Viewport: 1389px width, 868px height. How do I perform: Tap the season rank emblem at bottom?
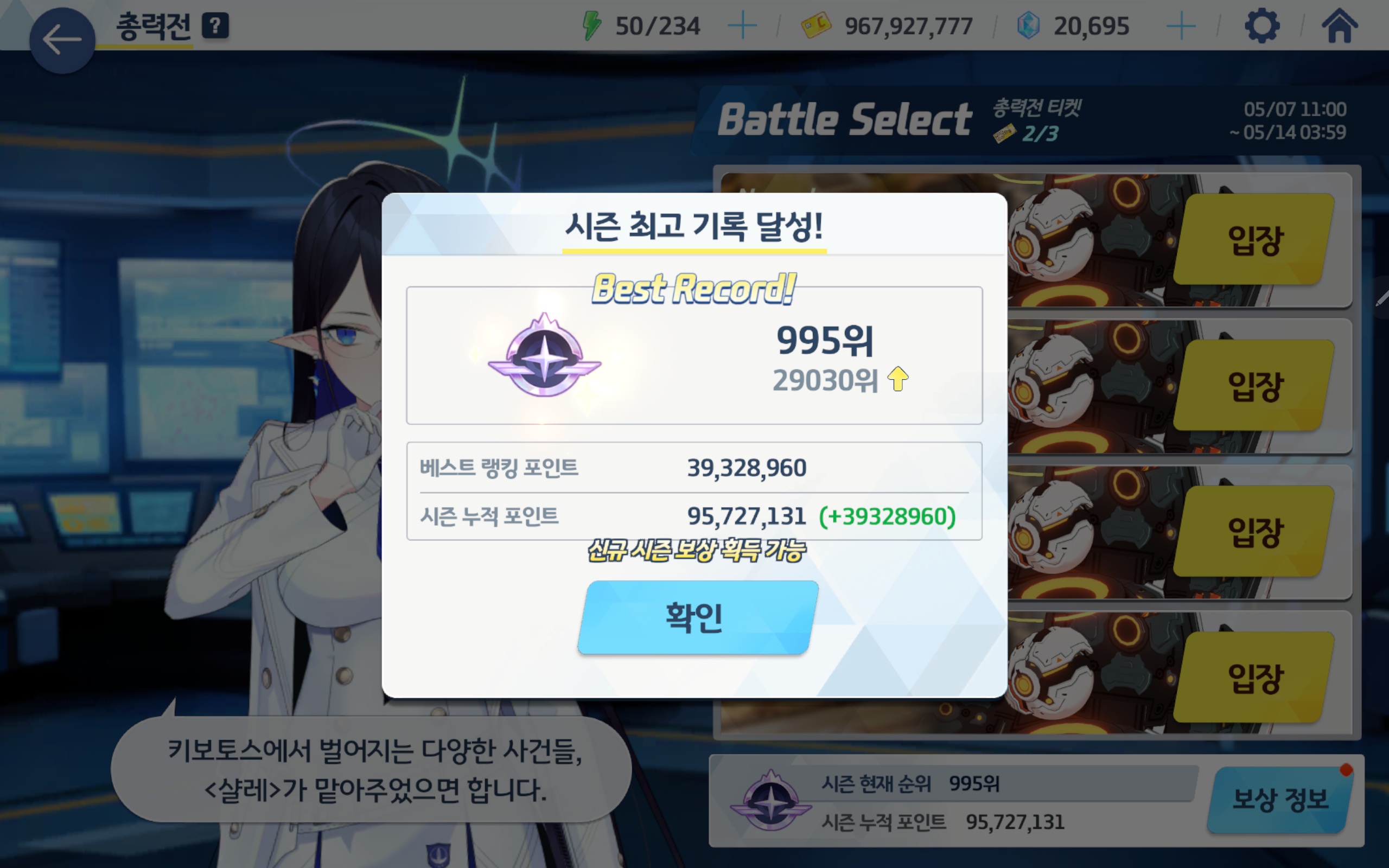tap(771, 801)
